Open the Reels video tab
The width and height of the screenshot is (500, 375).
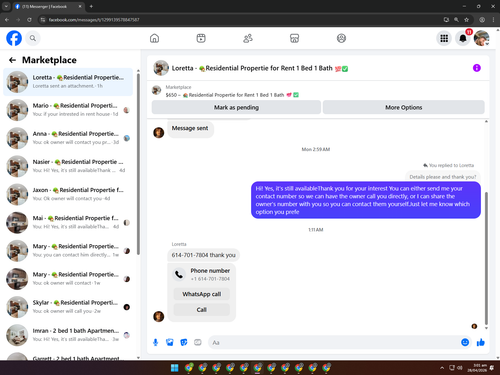(201, 38)
